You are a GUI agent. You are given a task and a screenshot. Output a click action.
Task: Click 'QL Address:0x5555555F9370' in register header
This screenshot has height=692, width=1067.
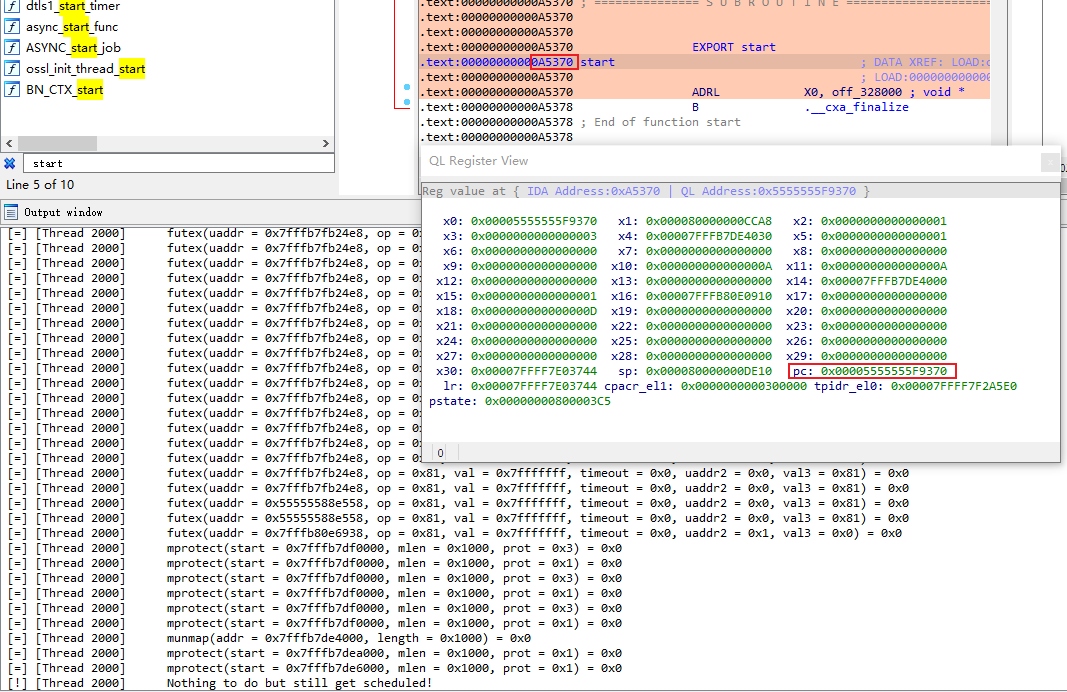coord(768,191)
